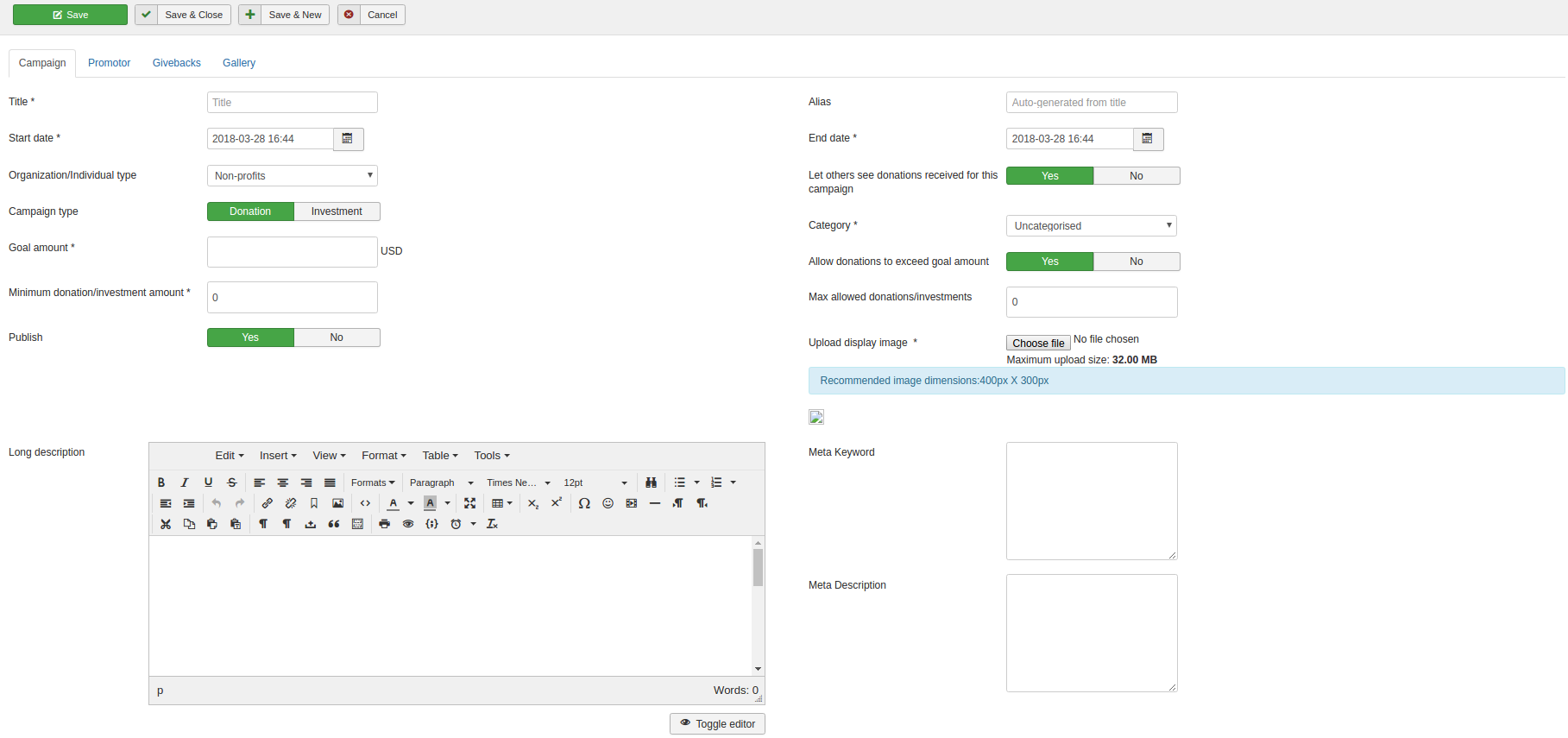Disable allowing donations to exceed goal
The image size is (1568, 738).
click(1136, 262)
